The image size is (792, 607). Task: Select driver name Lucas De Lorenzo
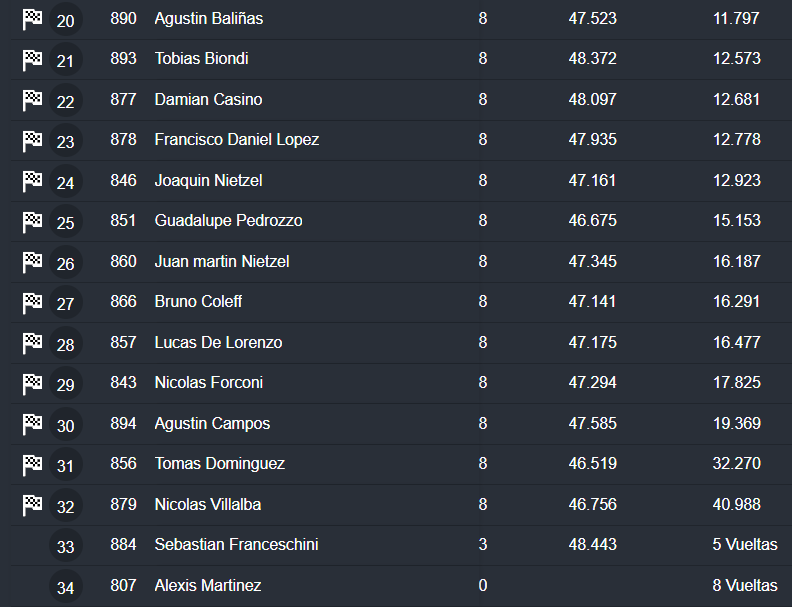click(x=218, y=342)
